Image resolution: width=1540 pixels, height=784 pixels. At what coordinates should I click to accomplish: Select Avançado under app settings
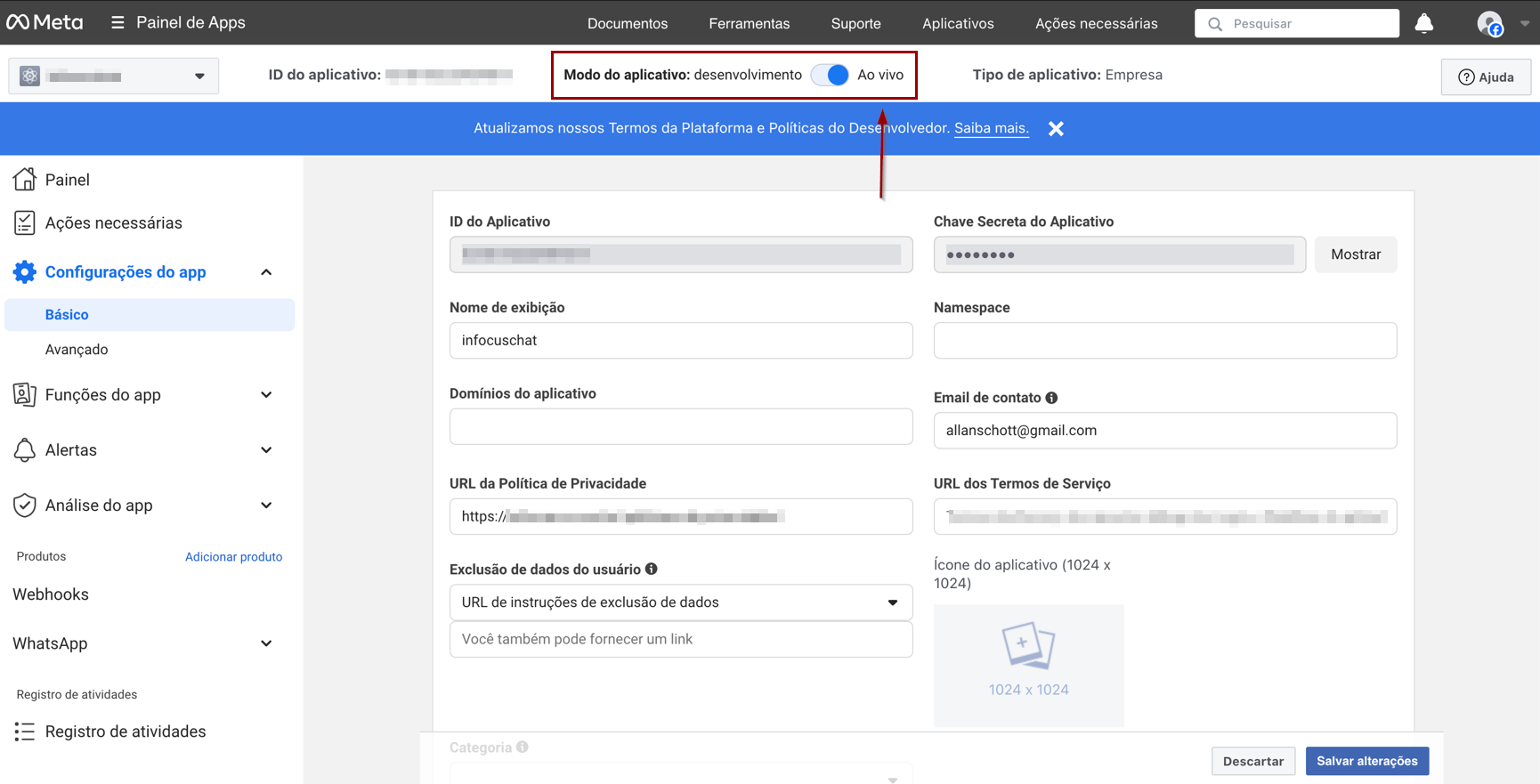tap(77, 350)
